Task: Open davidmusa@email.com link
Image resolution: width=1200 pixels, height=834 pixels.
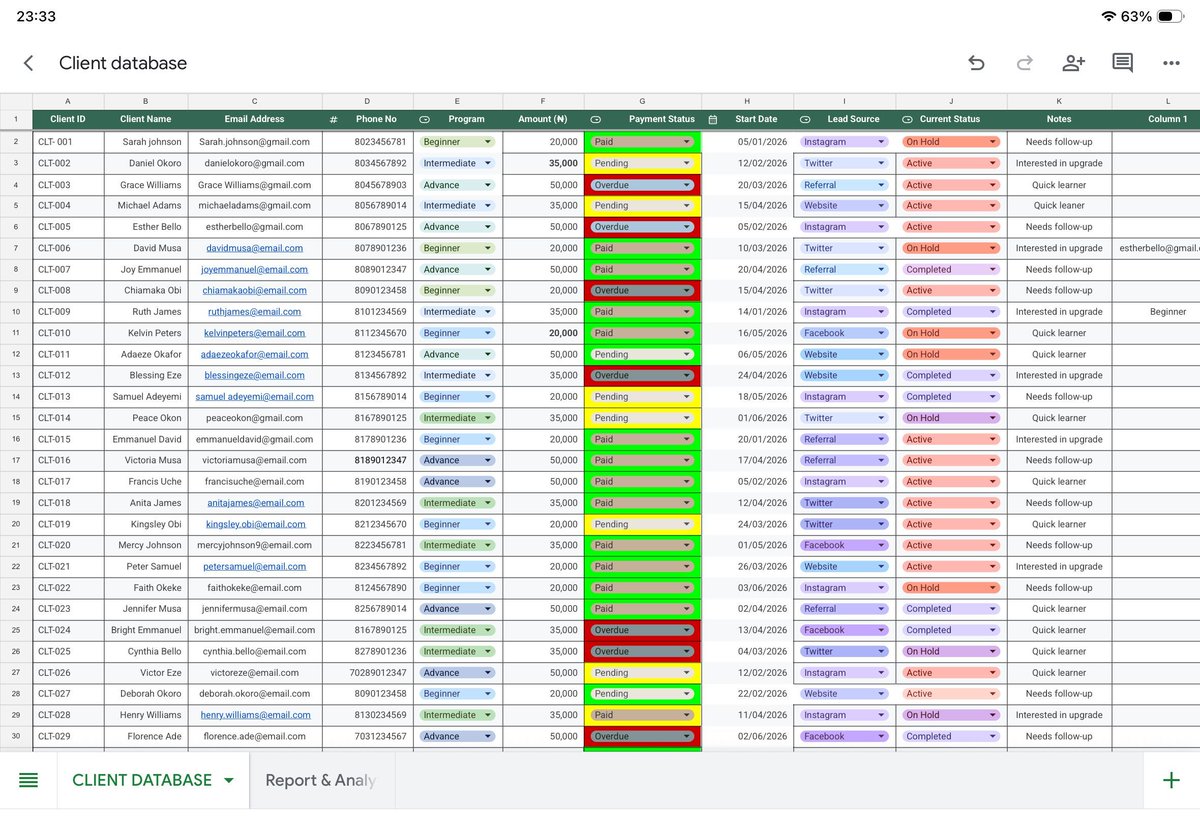Action: point(254,248)
